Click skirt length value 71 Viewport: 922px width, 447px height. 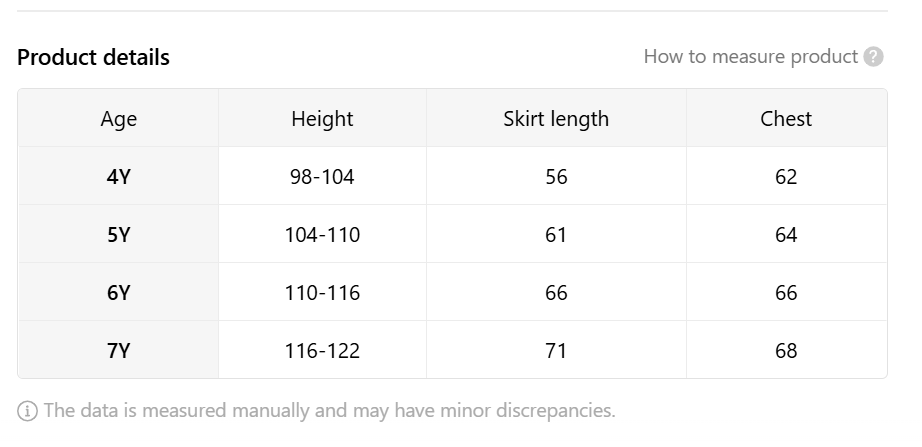[556, 351]
